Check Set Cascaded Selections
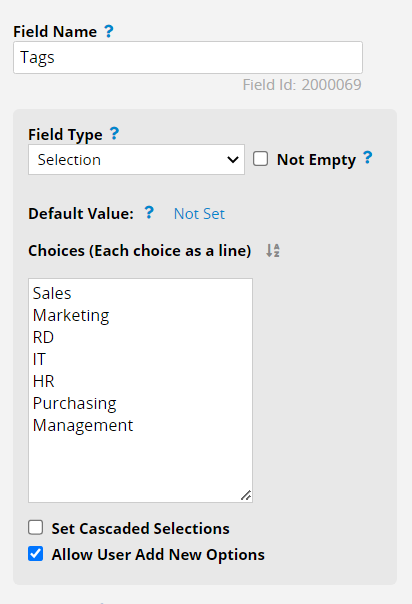This screenshot has height=604, width=412. click(35, 528)
